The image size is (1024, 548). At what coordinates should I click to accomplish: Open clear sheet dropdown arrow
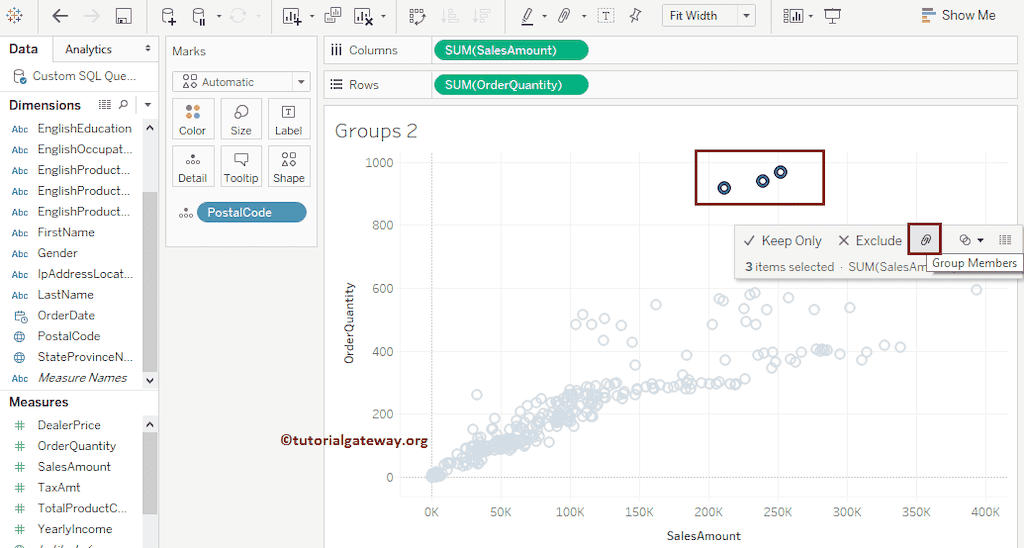tap(383, 16)
